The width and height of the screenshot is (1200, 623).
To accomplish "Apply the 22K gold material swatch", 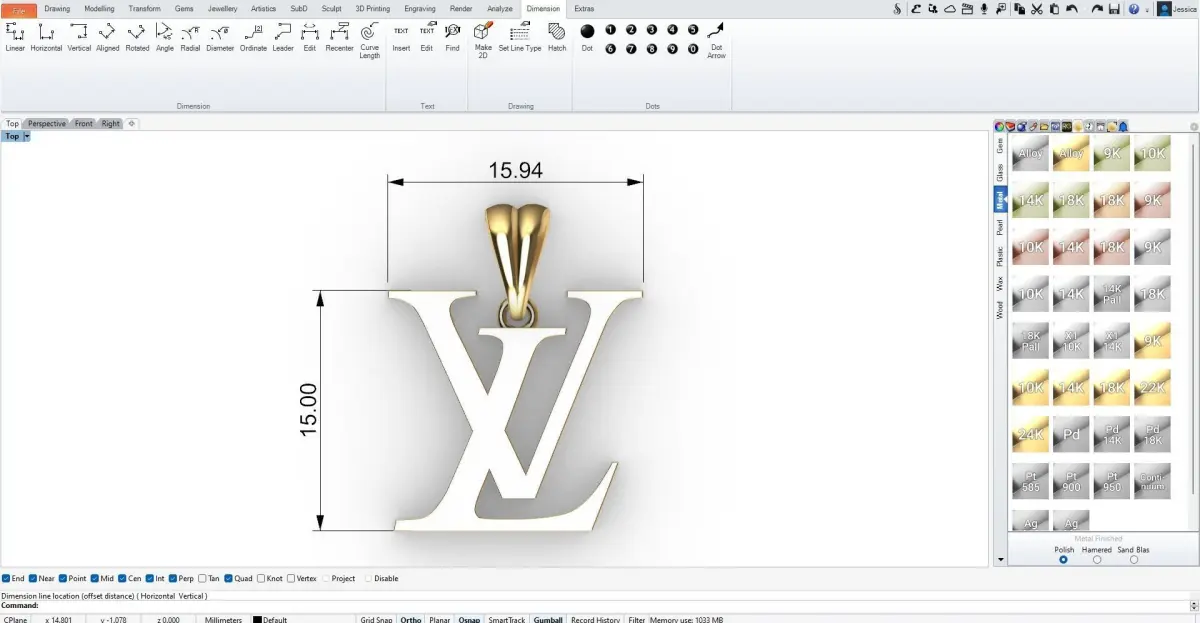I will coord(1152,387).
